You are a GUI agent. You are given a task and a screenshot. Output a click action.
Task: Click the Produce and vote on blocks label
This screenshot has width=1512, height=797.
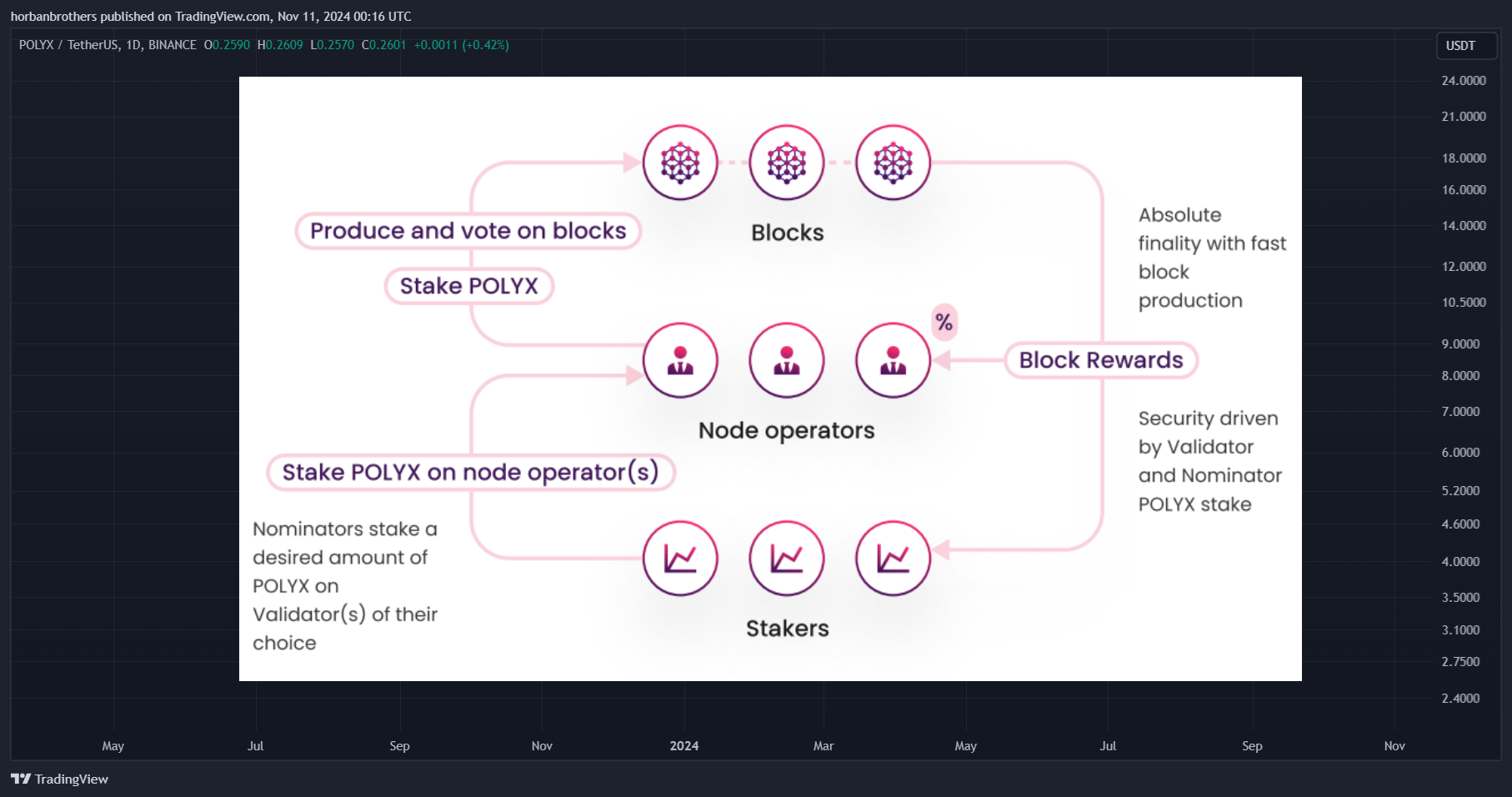(x=468, y=231)
